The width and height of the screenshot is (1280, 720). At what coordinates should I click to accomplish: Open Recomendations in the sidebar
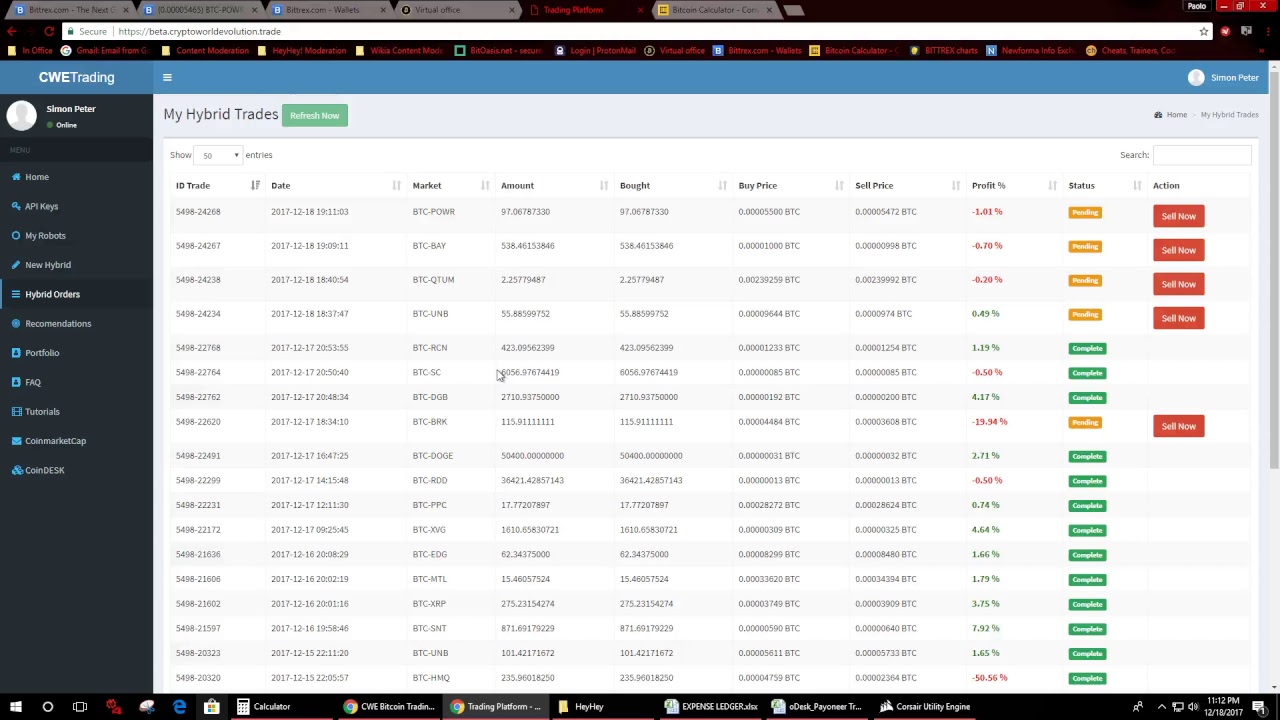(x=58, y=324)
